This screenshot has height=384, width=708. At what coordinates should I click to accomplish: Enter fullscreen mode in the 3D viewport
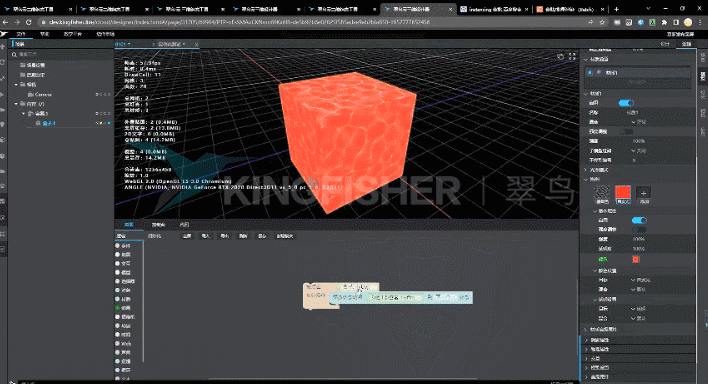point(572,56)
